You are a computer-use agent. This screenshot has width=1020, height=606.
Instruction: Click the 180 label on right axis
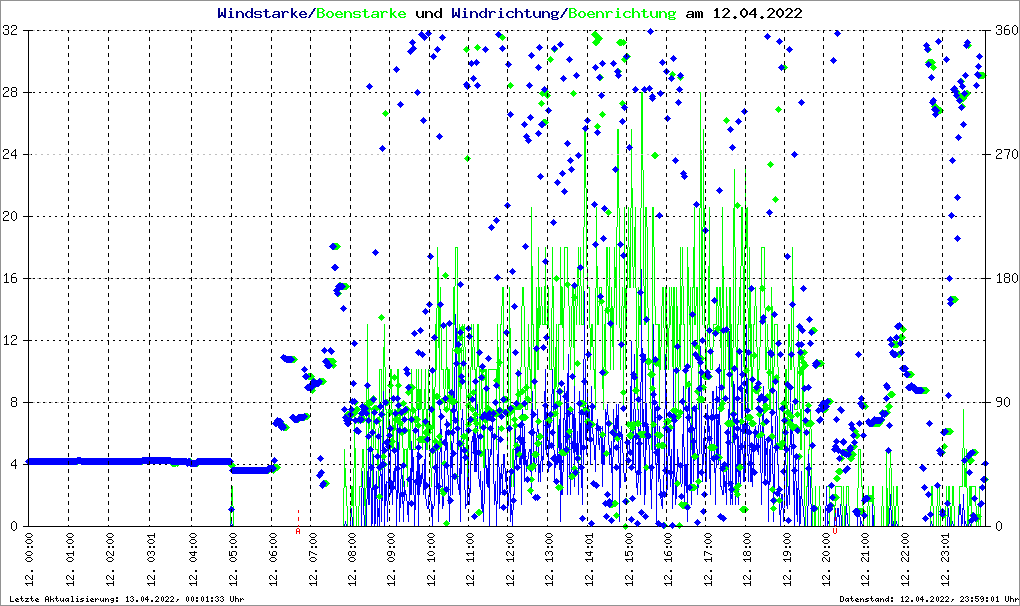[x=1005, y=278]
